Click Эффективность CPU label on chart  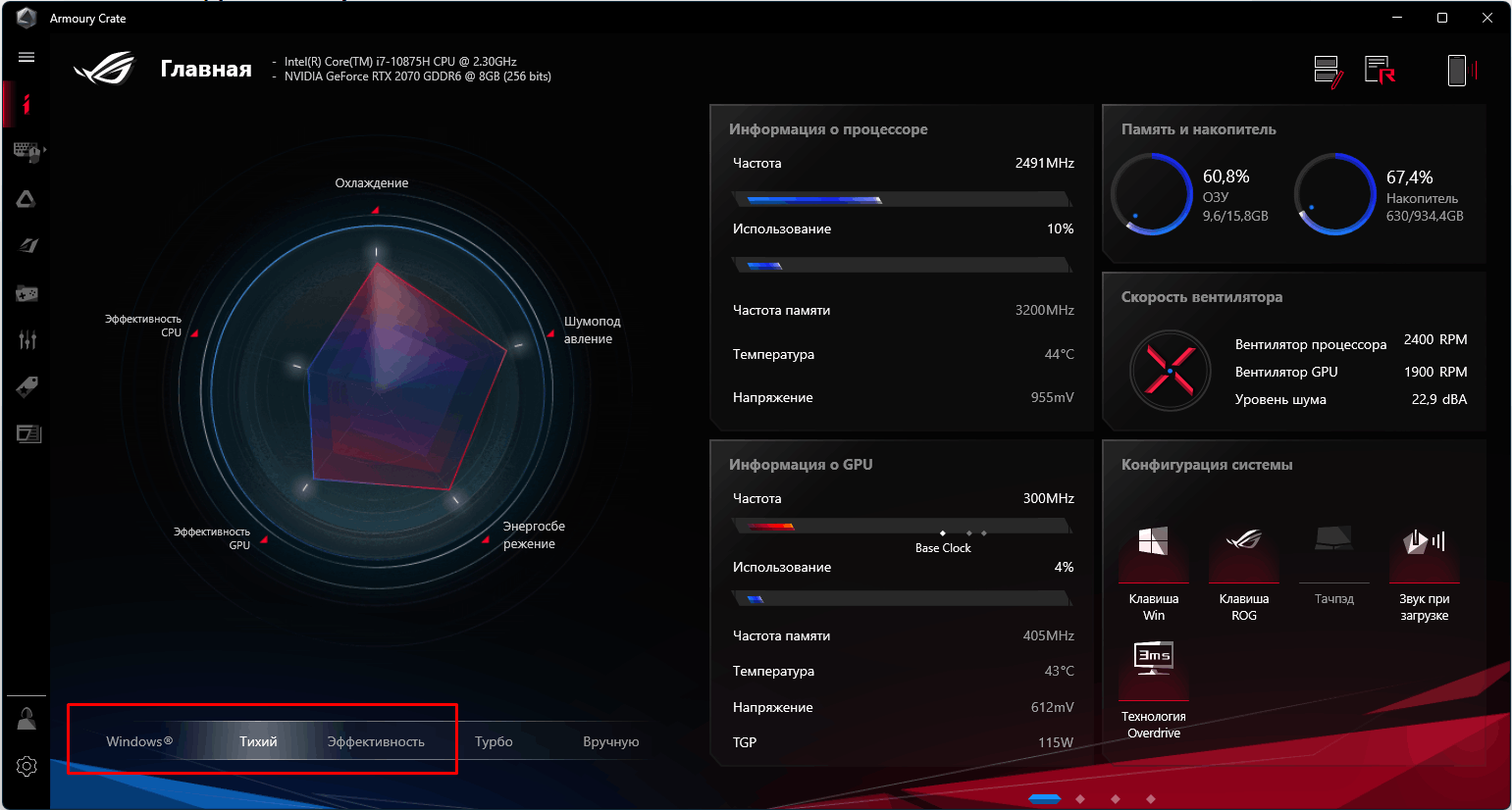[143, 326]
